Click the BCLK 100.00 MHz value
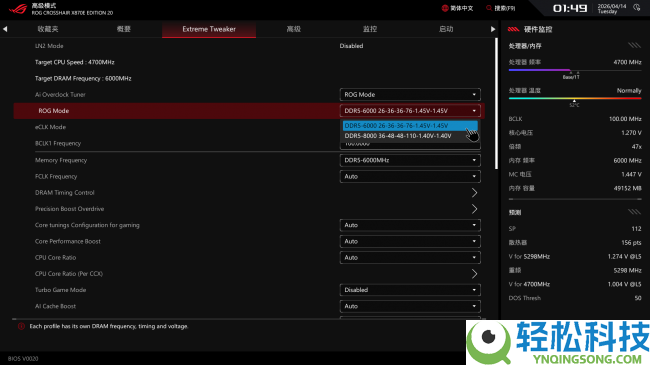Viewport: 650px width, 365px height. 625,119
